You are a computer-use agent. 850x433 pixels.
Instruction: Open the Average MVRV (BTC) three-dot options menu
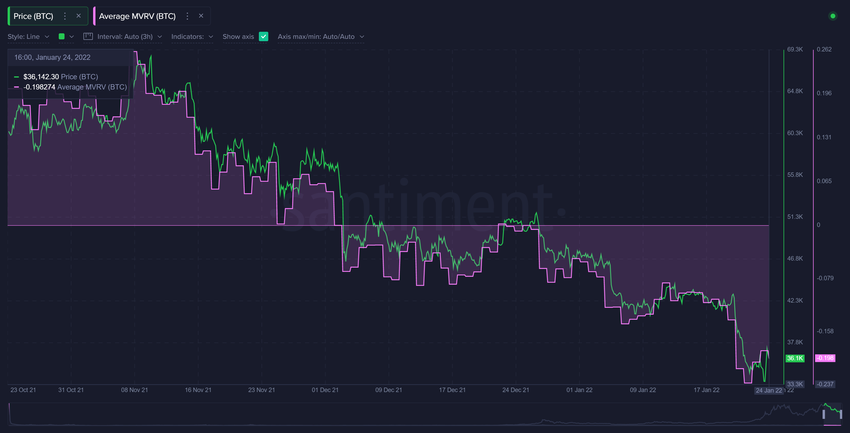188,16
